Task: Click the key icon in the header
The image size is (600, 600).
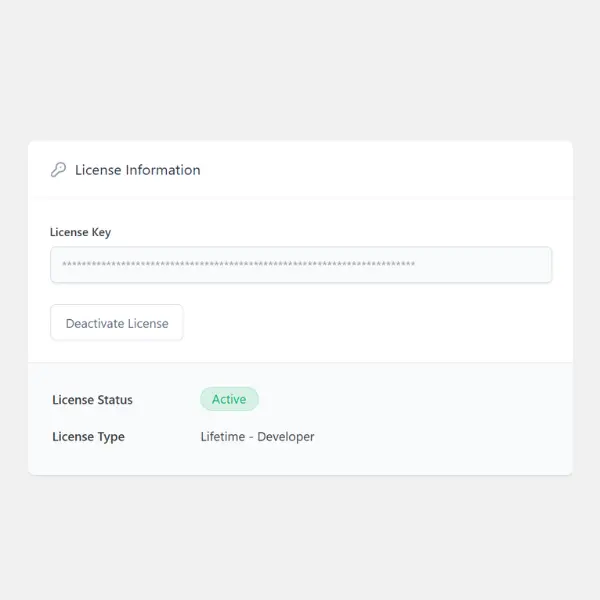Action: pyautogui.click(x=58, y=170)
